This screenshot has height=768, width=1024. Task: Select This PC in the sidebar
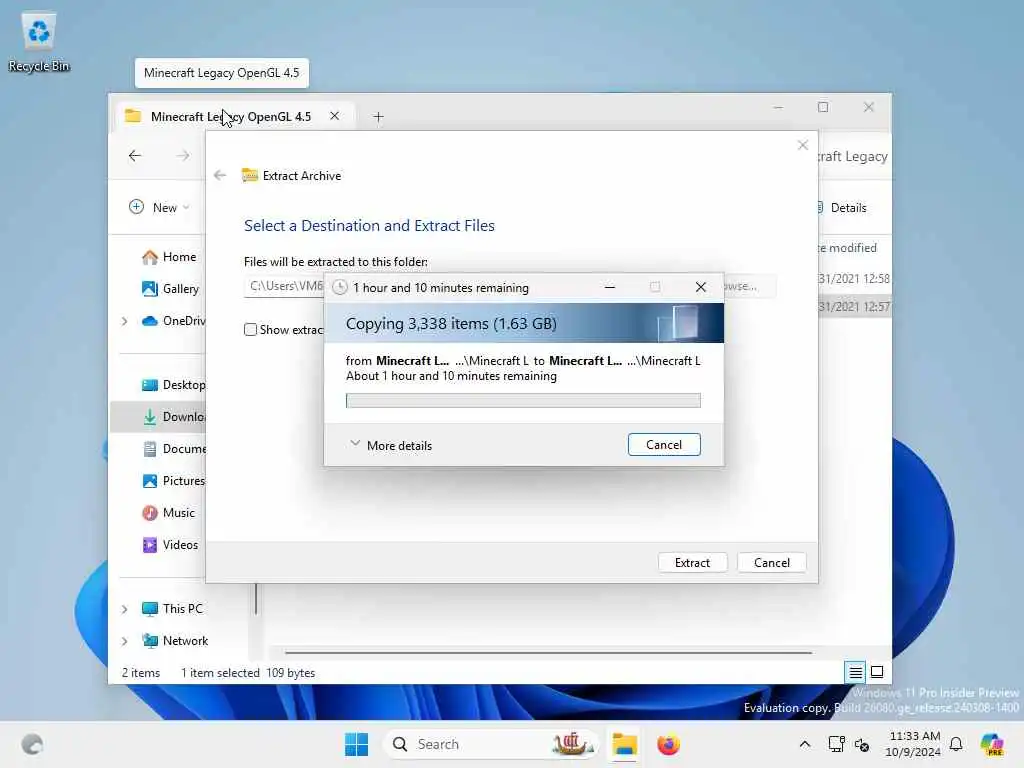click(172, 609)
